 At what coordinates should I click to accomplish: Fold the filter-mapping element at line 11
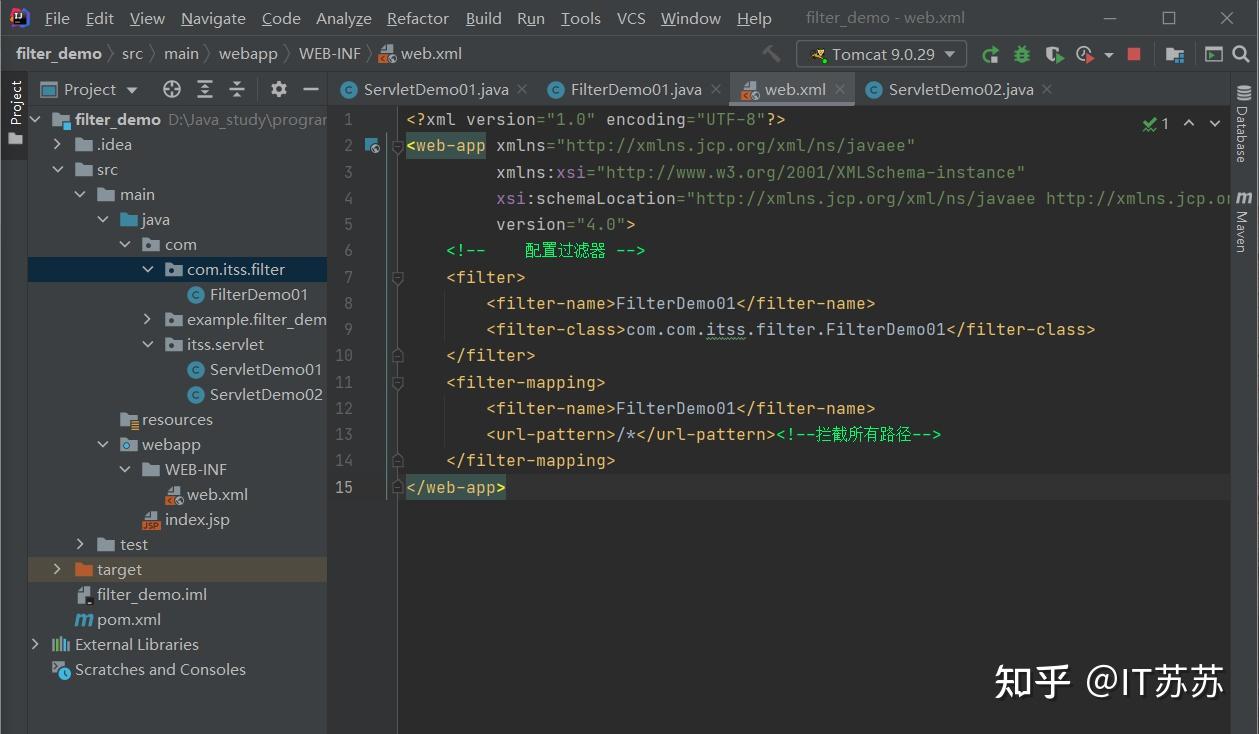click(x=398, y=382)
